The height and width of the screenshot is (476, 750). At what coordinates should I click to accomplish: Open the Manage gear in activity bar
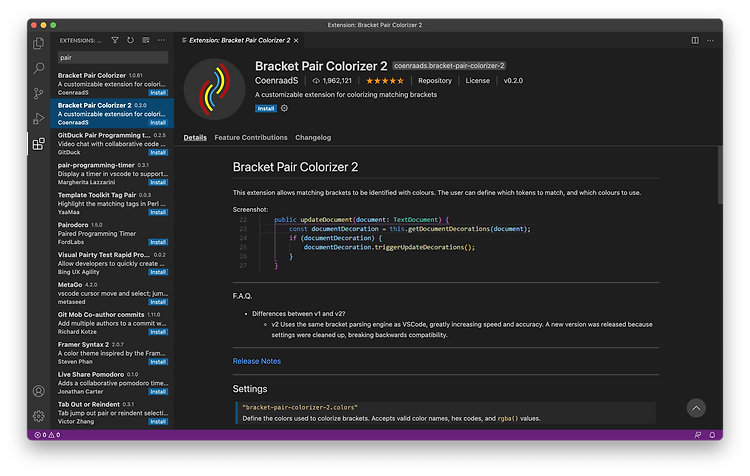click(39, 416)
